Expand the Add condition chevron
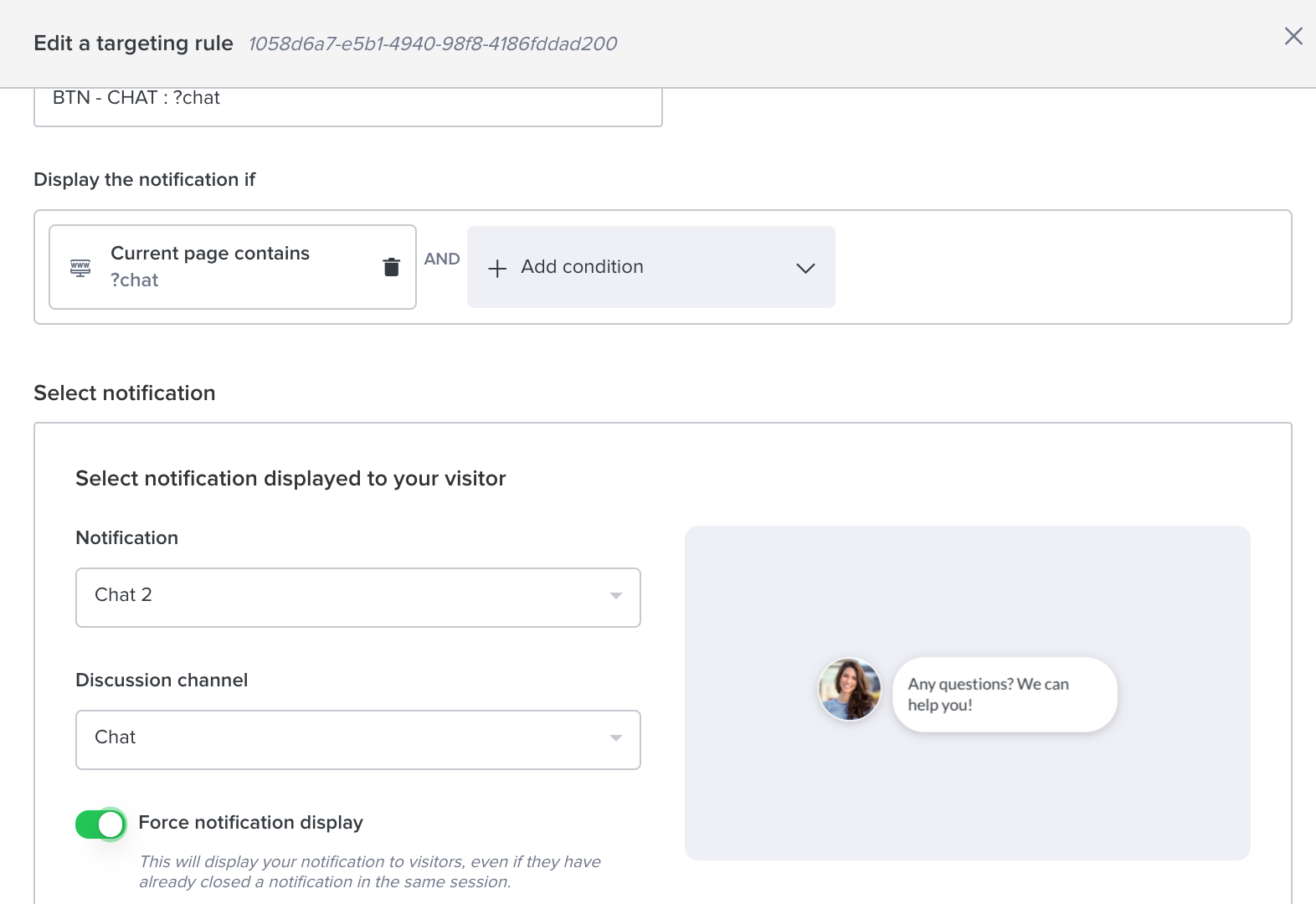This screenshot has width=1316, height=904. click(x=805, y=269)
